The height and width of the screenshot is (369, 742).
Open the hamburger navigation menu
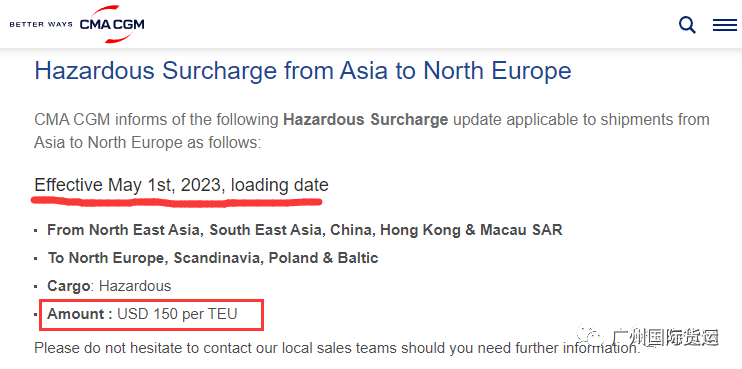pos(724,25)
